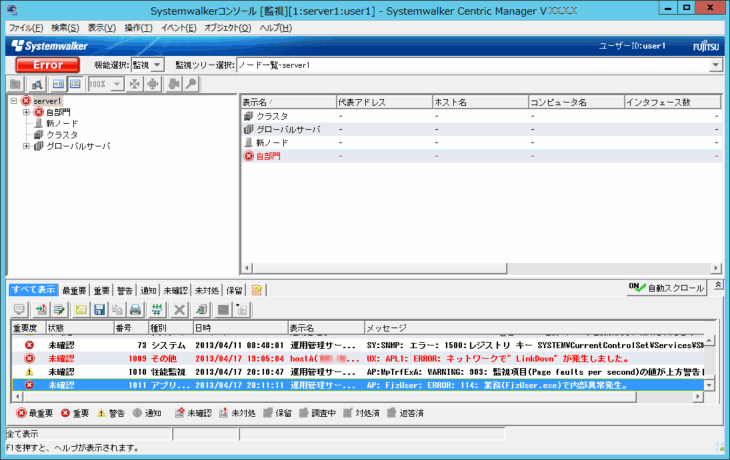Click the green arrow event action icon
This screenshot has width=730, height=460.
click(41, 309)
